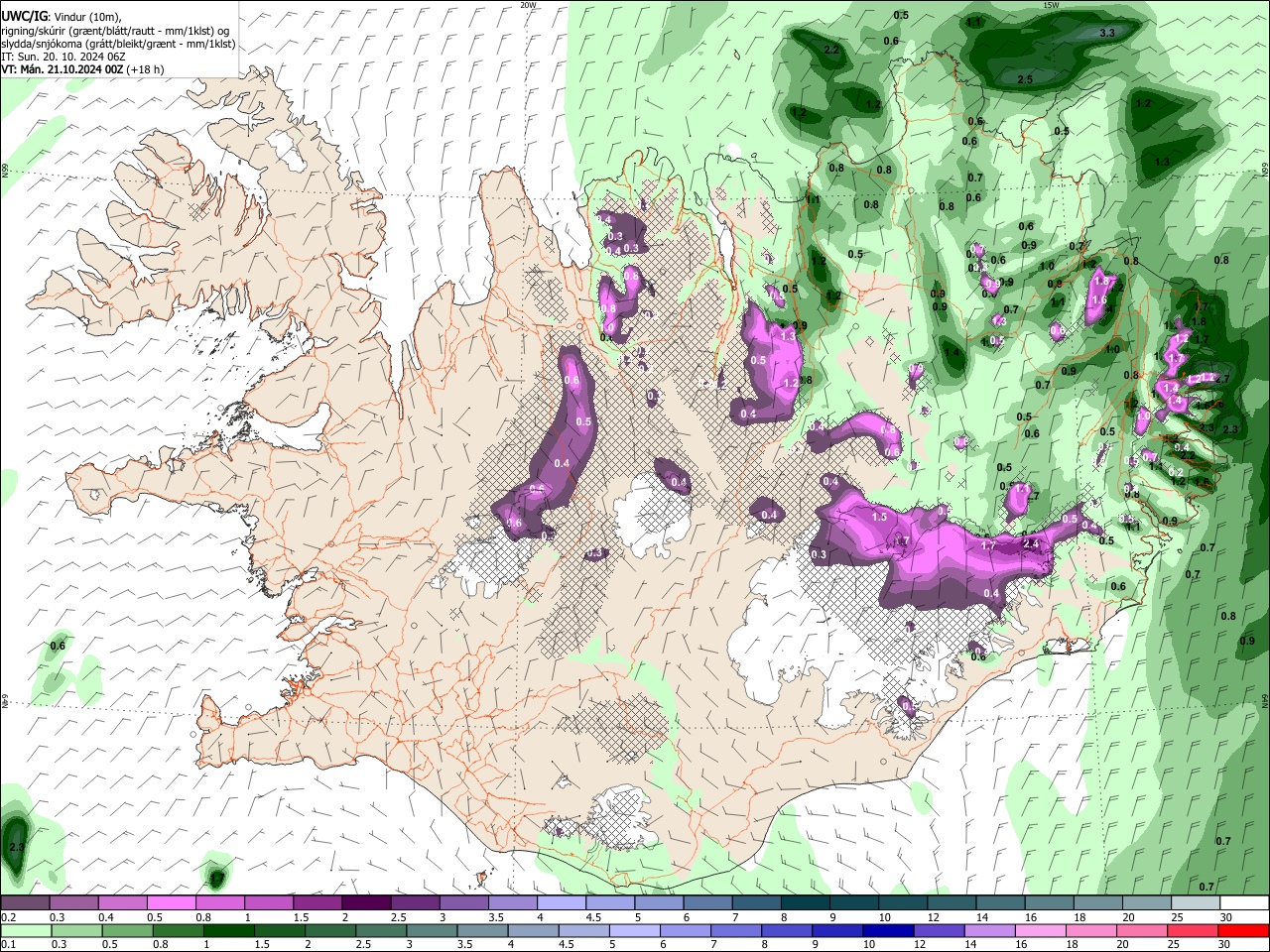This screenshot has width=1270, height=952.
Task: Click the magenta 1.5 swatch in the snow scale
Action: coord(317,902)
